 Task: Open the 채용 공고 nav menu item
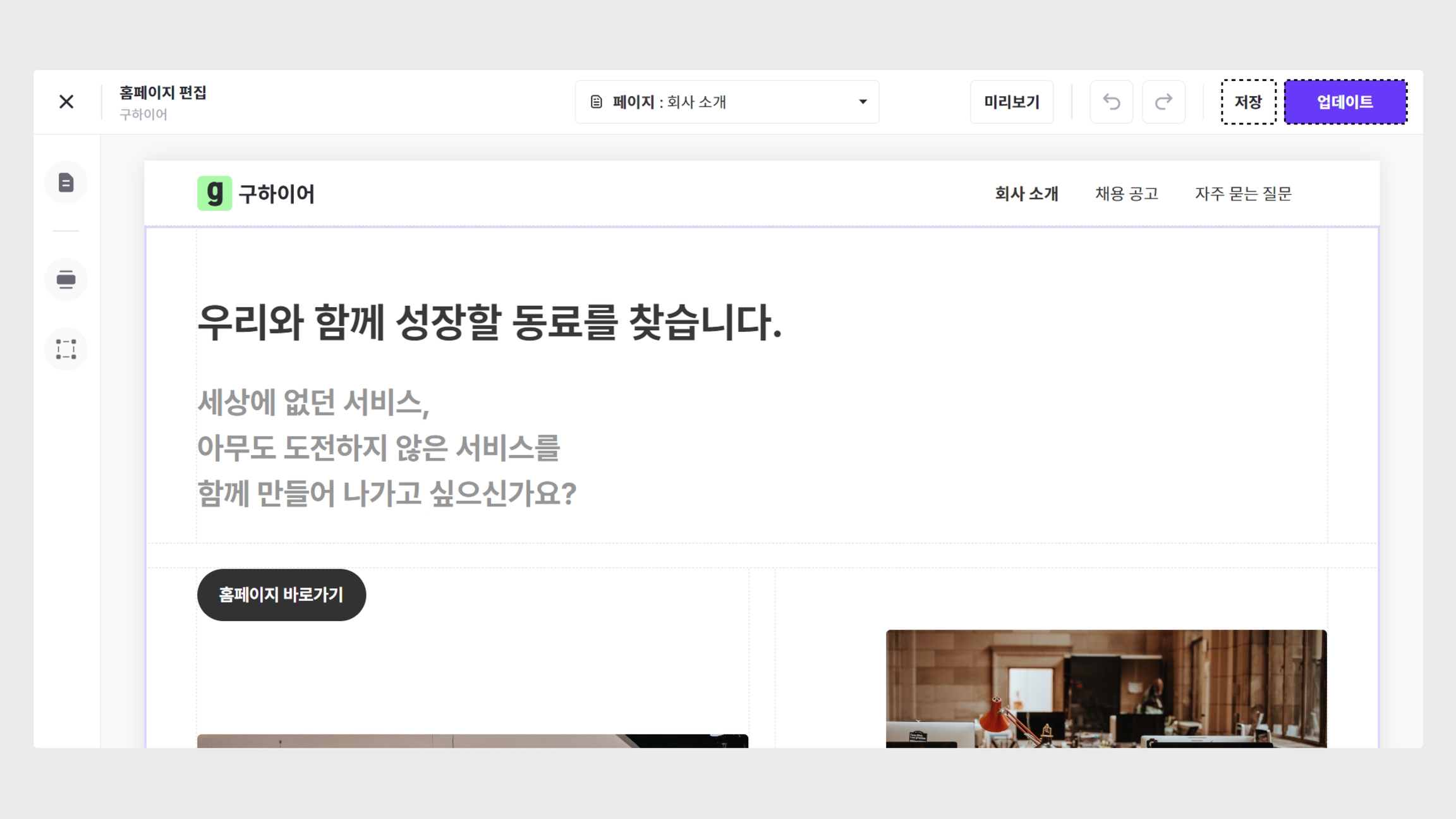(x=1126, y=193)
